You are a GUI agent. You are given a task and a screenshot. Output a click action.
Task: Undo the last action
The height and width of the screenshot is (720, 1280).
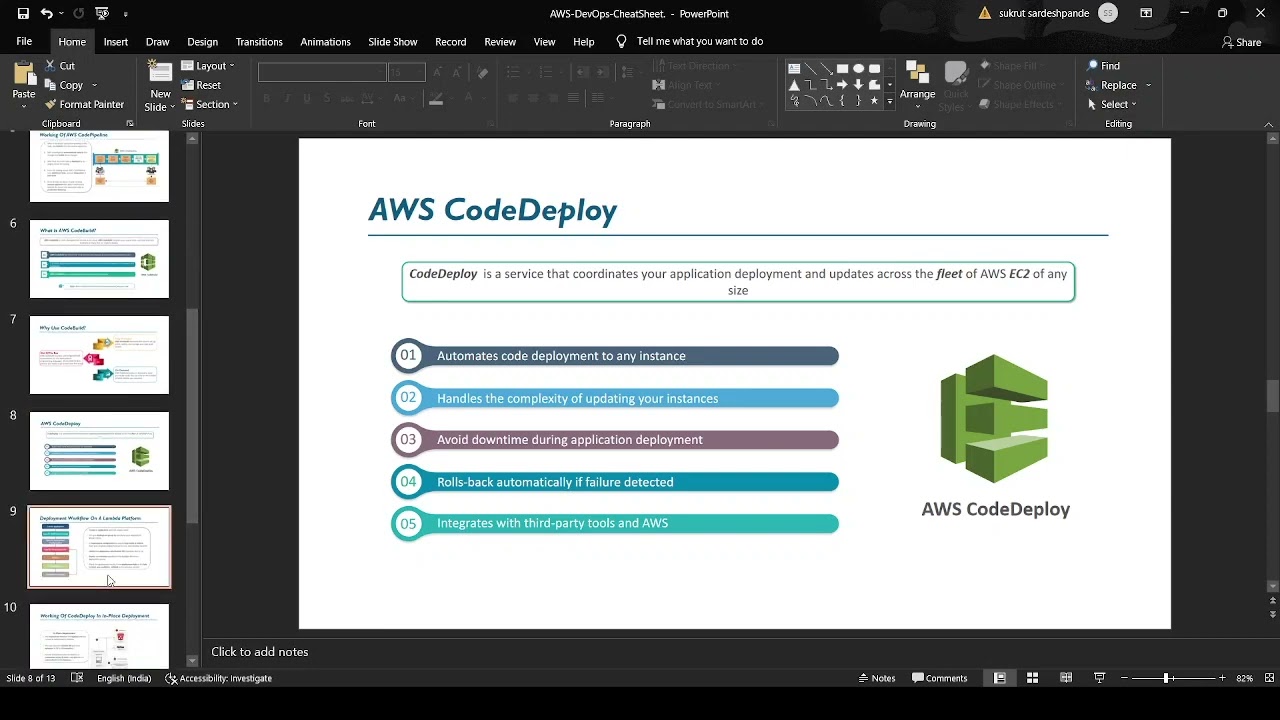tap(46, 13)
